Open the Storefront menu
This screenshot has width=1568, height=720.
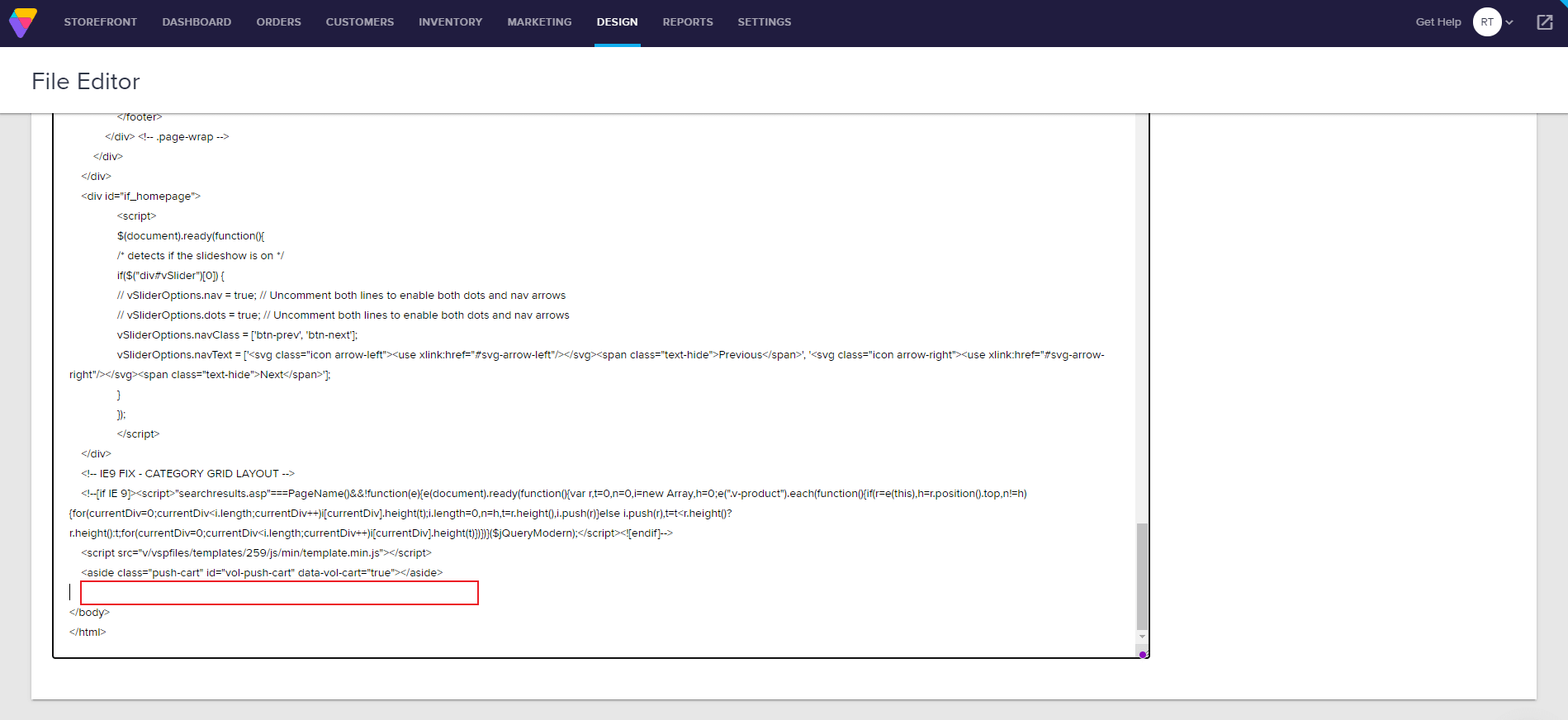click(101, 22)
